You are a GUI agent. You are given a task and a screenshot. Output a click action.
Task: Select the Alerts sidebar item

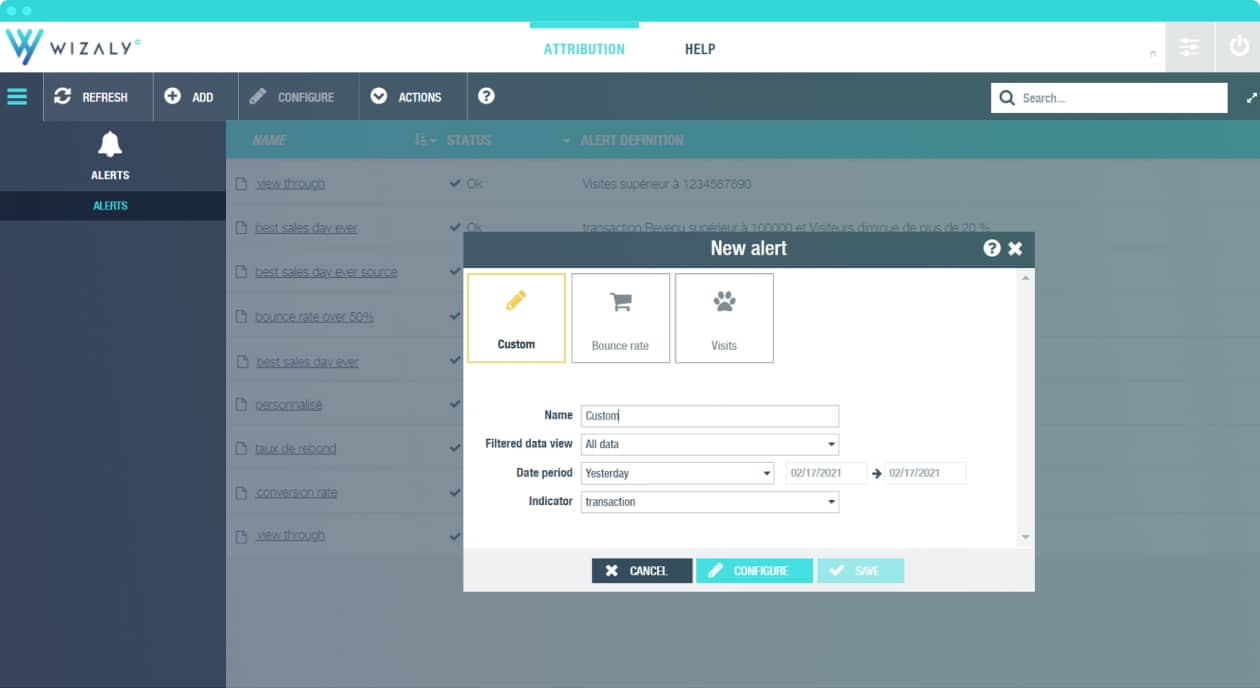(x=112, y=205)
